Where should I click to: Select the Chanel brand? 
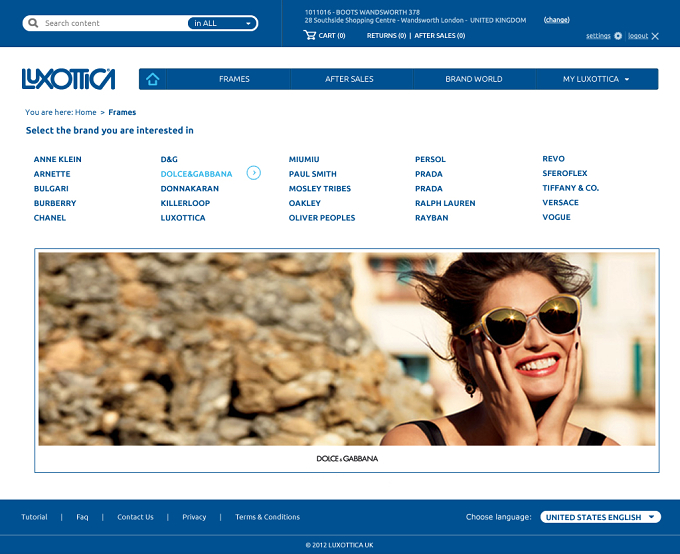click(50, 218)
